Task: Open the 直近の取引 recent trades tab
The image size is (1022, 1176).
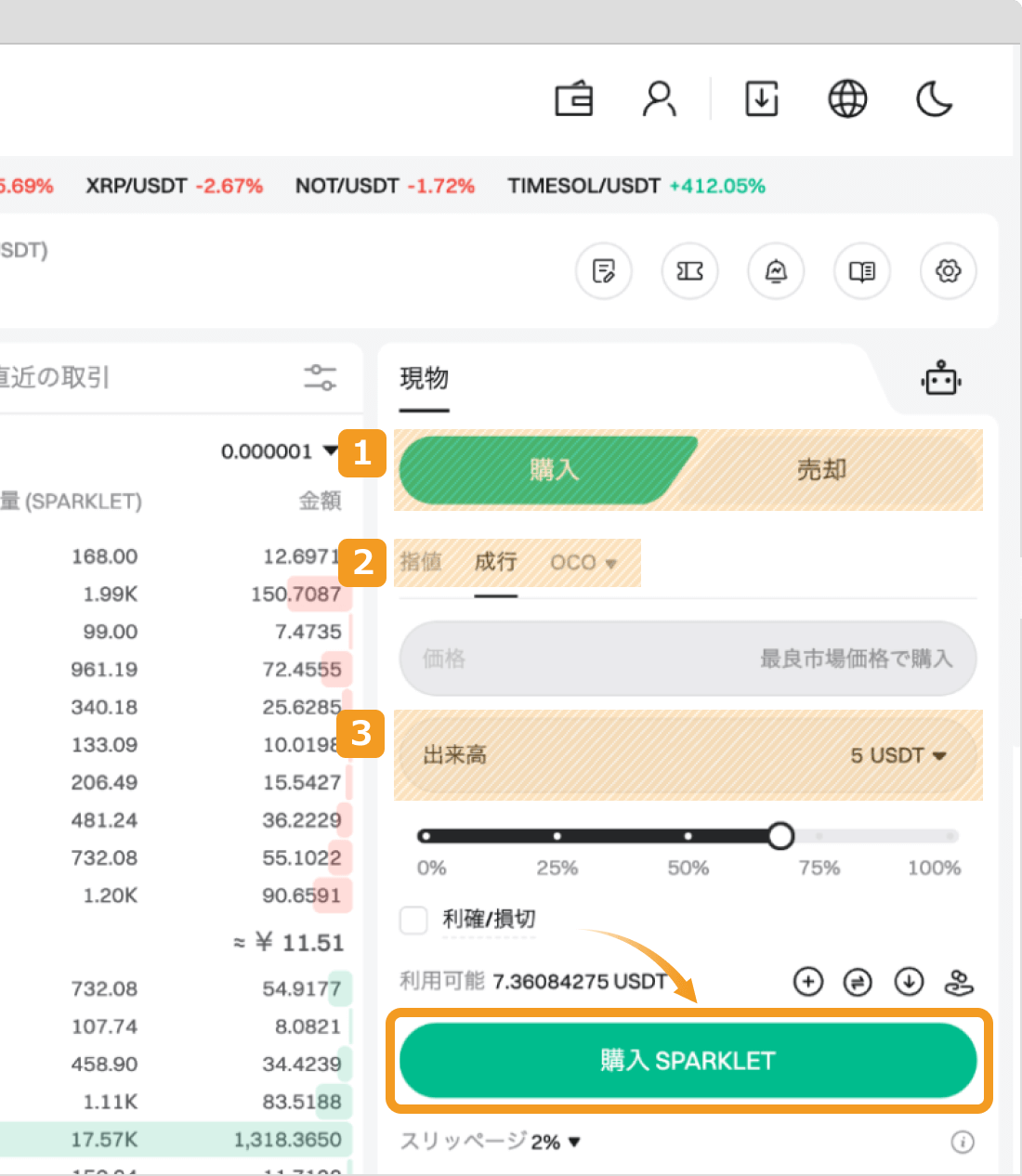Action: coord(54,377)
